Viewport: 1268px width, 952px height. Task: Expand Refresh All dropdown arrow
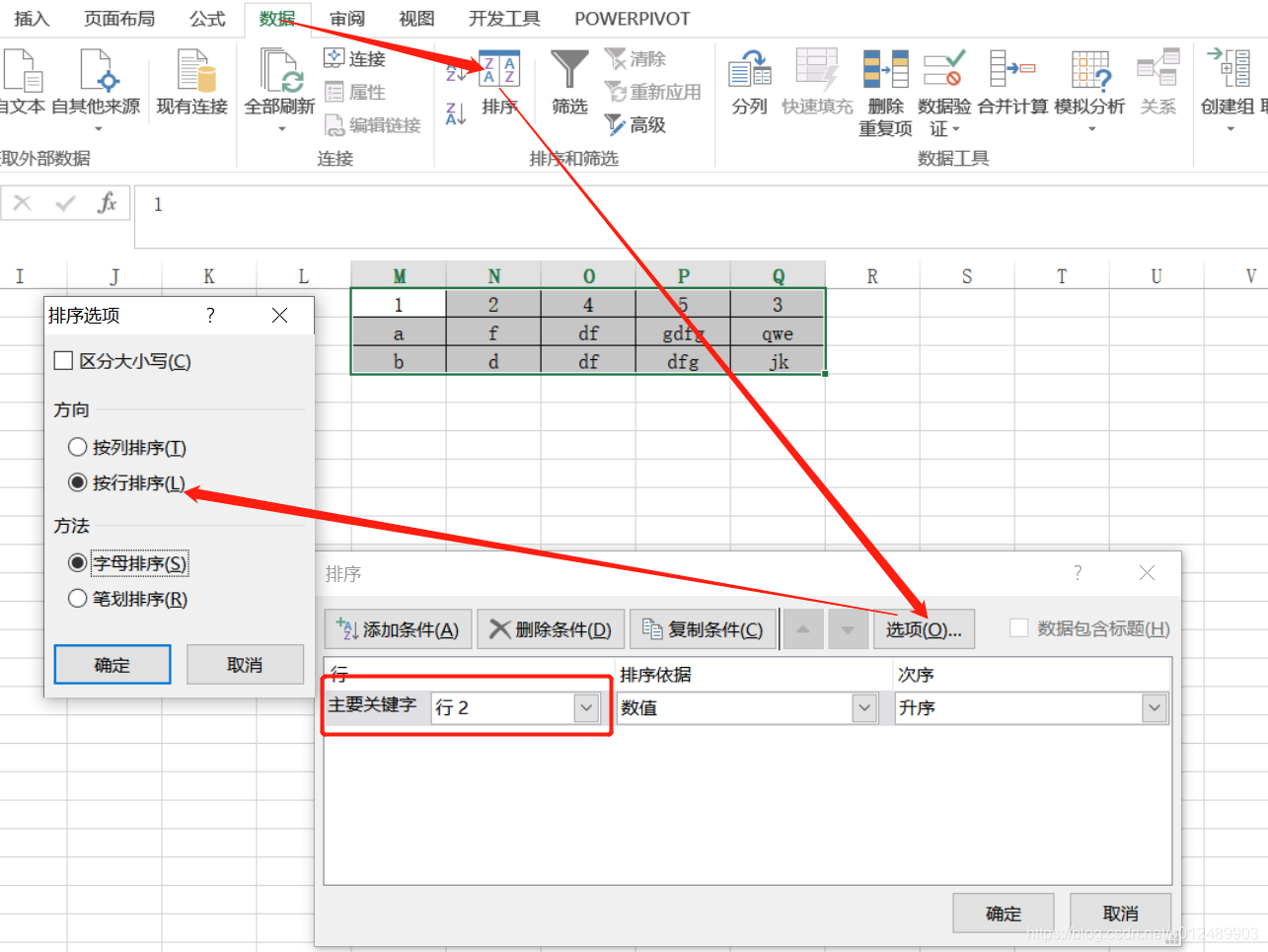(281, 128)
